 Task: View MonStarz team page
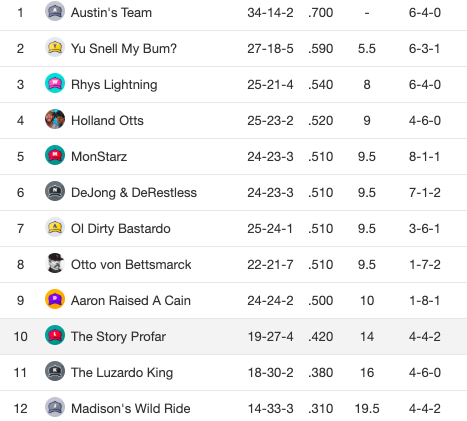click(x=99, y=157)
